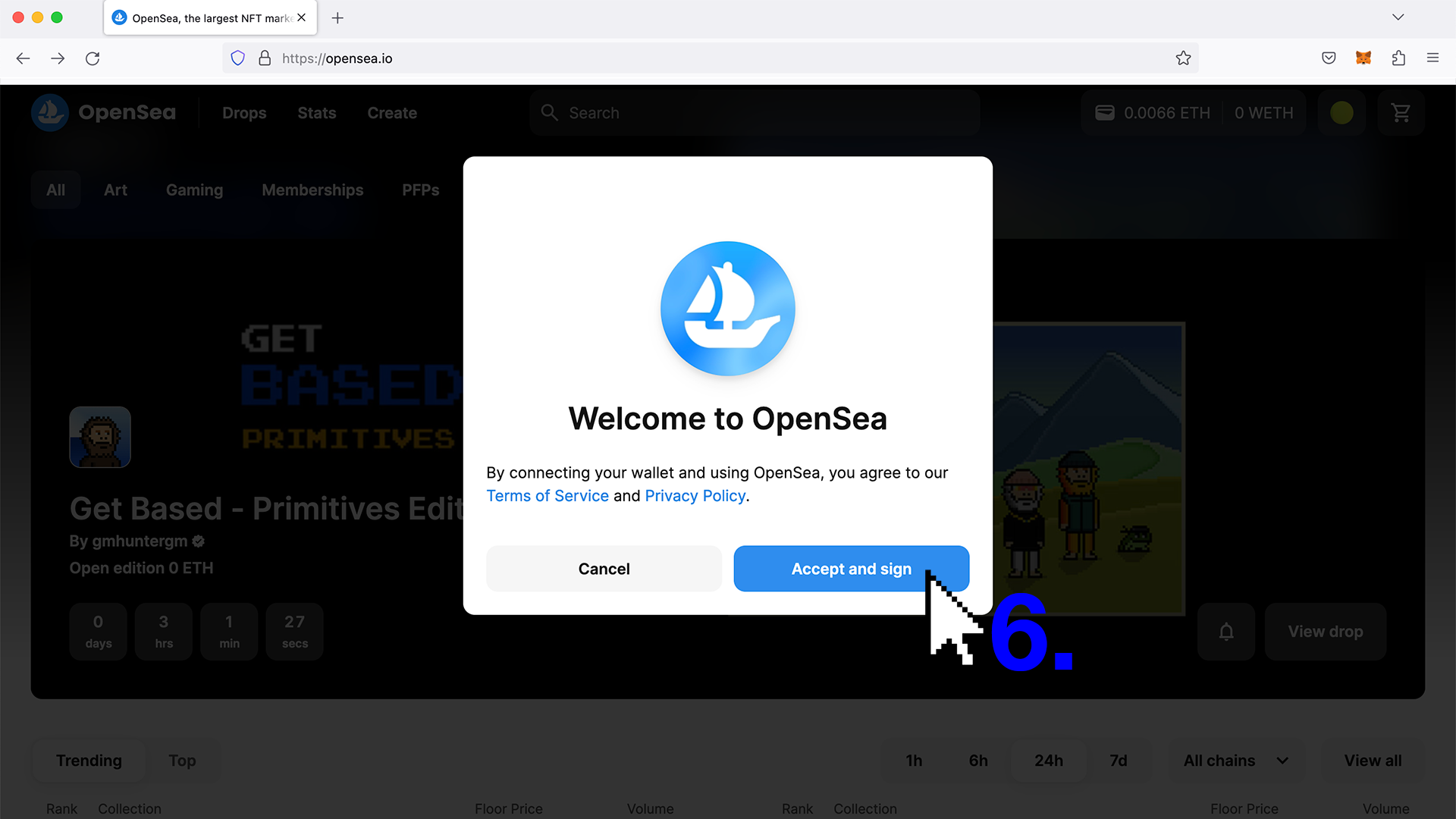1456x819 pixels.
Task: Open the Pocket save icon
Action: (1329, 58)
